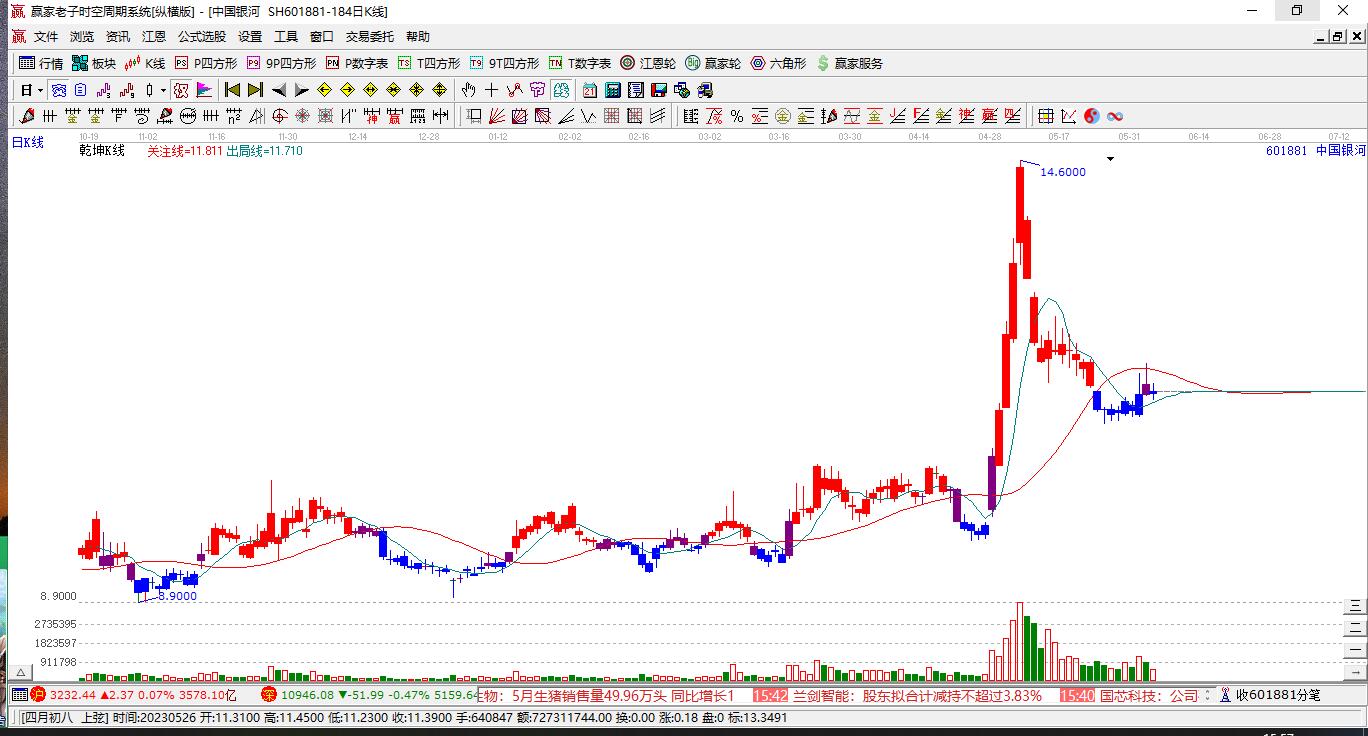Screen dimensions: 1368x736
Task: Jump to first bar with skip-back arrow
Action: click(x=232, y=90)
